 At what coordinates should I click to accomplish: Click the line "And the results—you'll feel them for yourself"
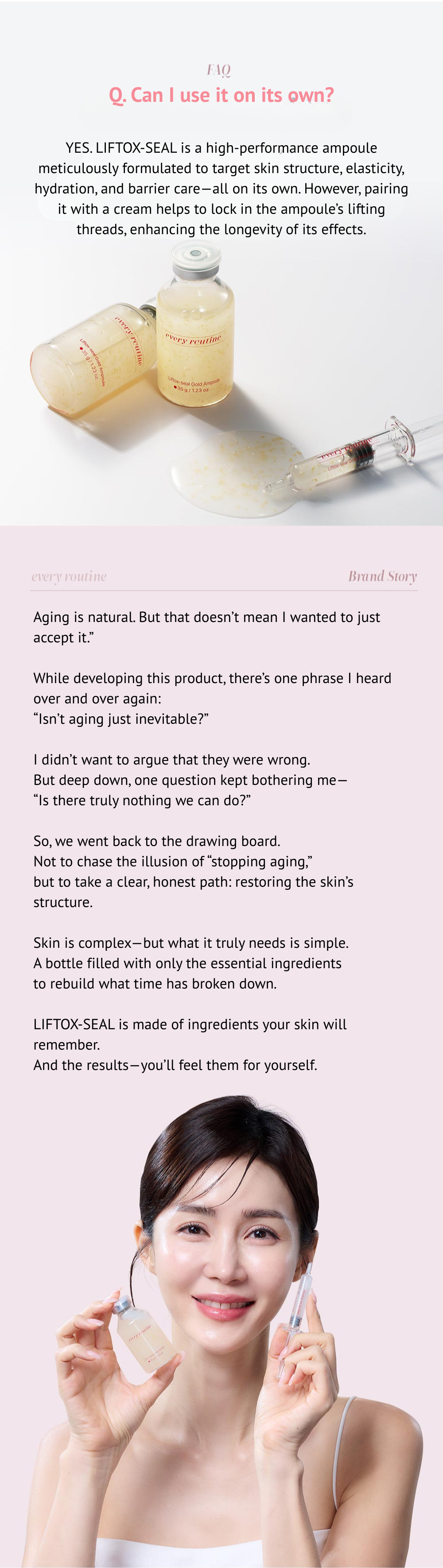[175, 1065]
